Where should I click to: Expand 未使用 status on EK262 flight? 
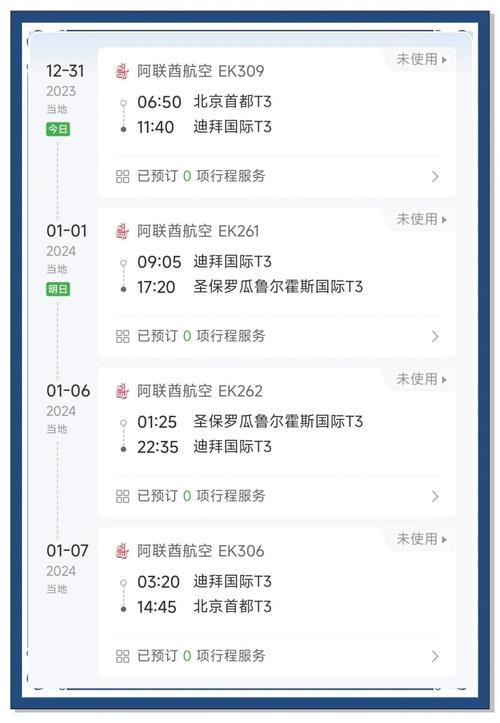point(422,379)
